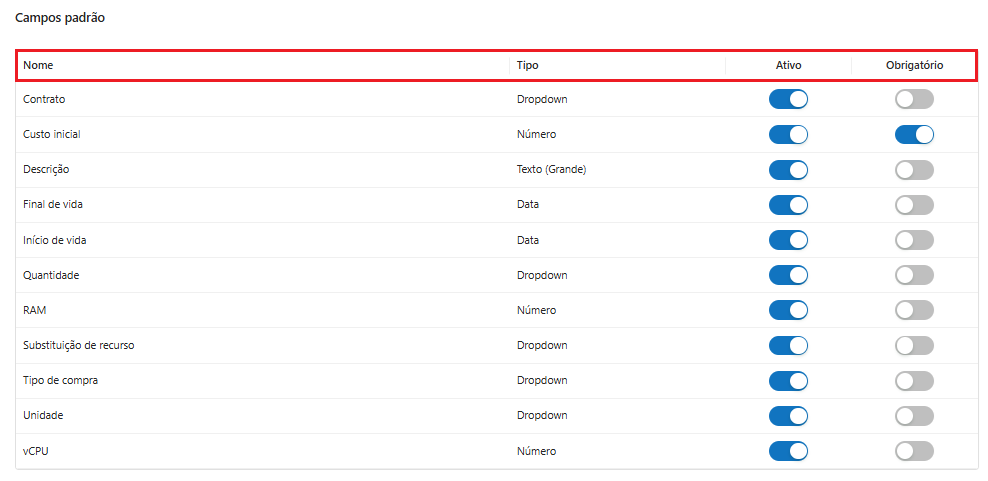988x481 pixels.
Task: Select the Substituição de recurso row name
Action: coord(78,345)
